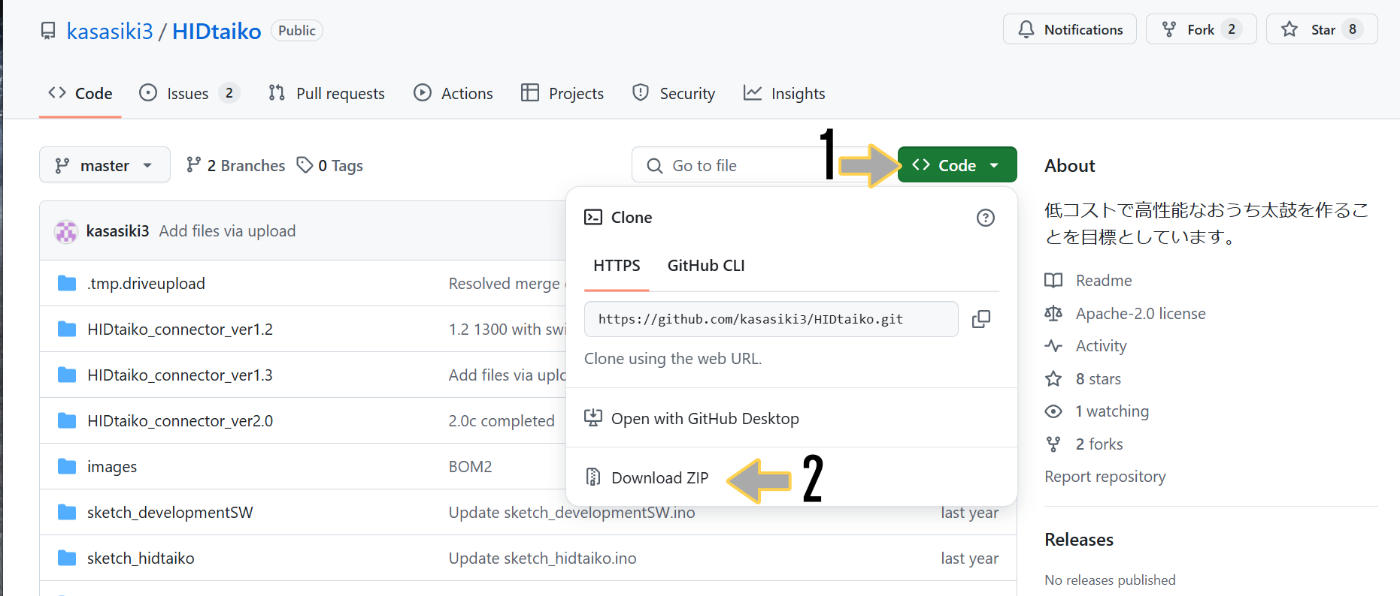The image size is (1400, 596).
Task: Open 'Add files via upload' commit message
Action: pos(228,231)
